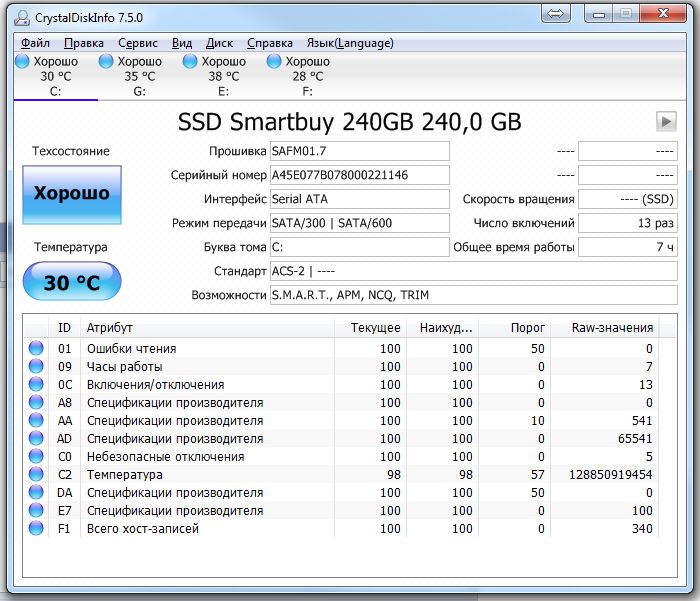Select the Часы работы attribute text
The width and height of the screenshot is (700, 601).
[x=125, y=367]
